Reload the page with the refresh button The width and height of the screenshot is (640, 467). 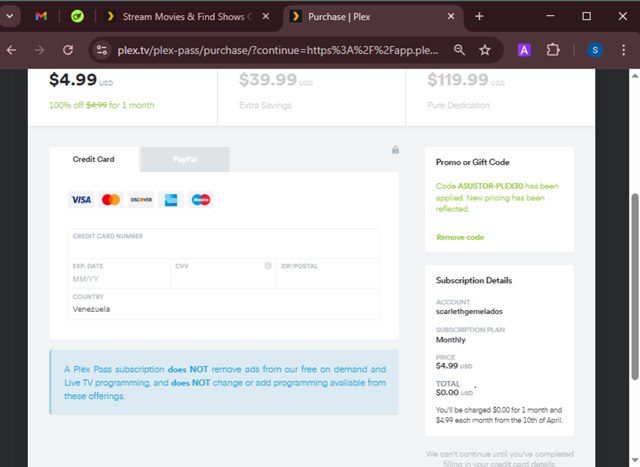click(68, 50)
